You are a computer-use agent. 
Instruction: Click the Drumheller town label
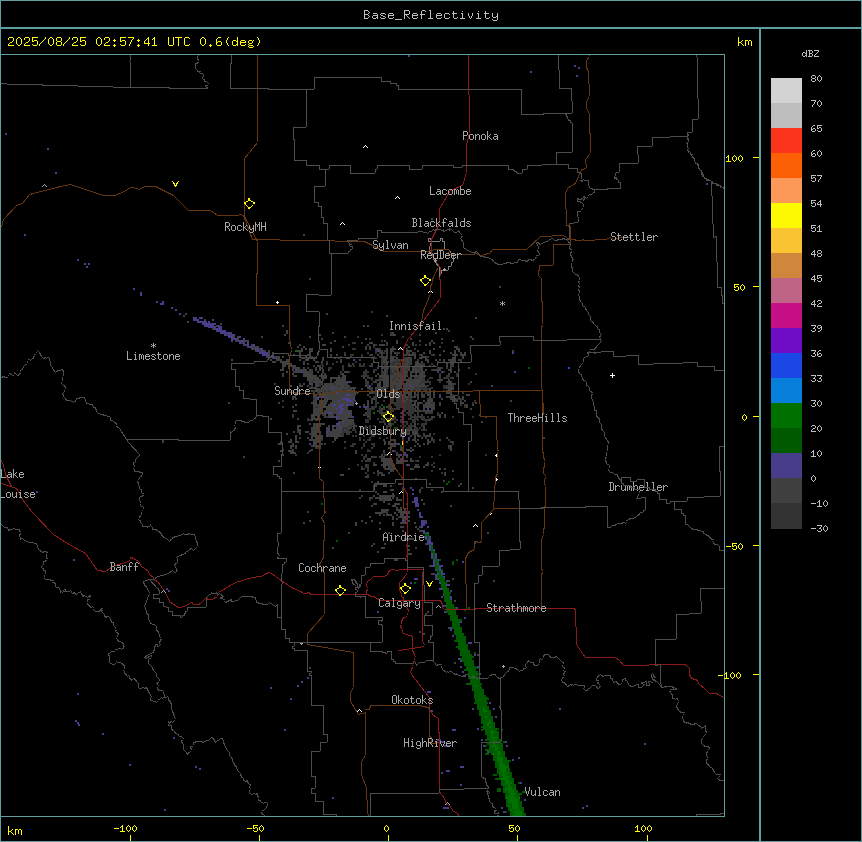(x=638, y=487)
